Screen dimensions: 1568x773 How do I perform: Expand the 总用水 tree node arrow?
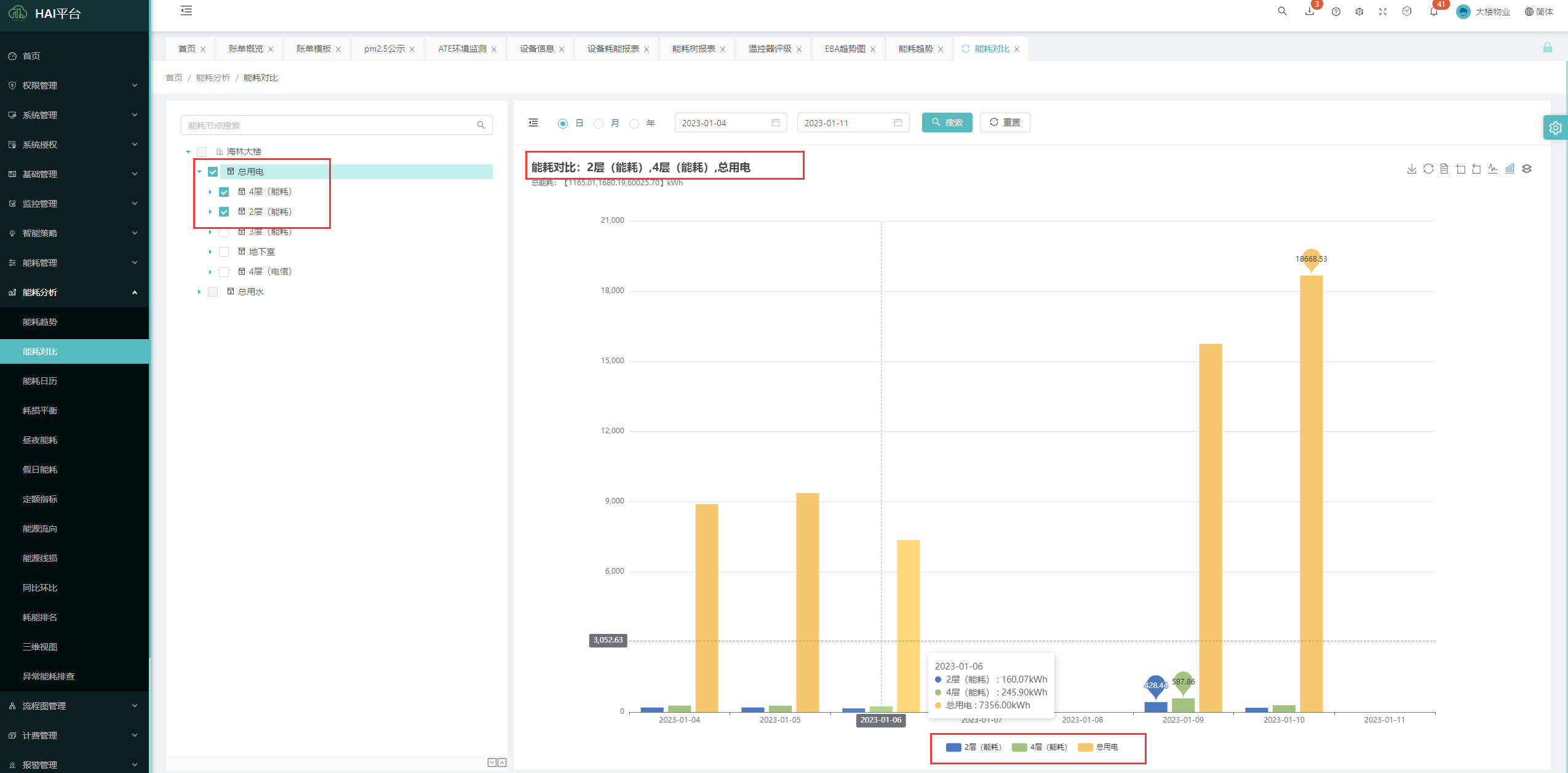coord(199,292)
